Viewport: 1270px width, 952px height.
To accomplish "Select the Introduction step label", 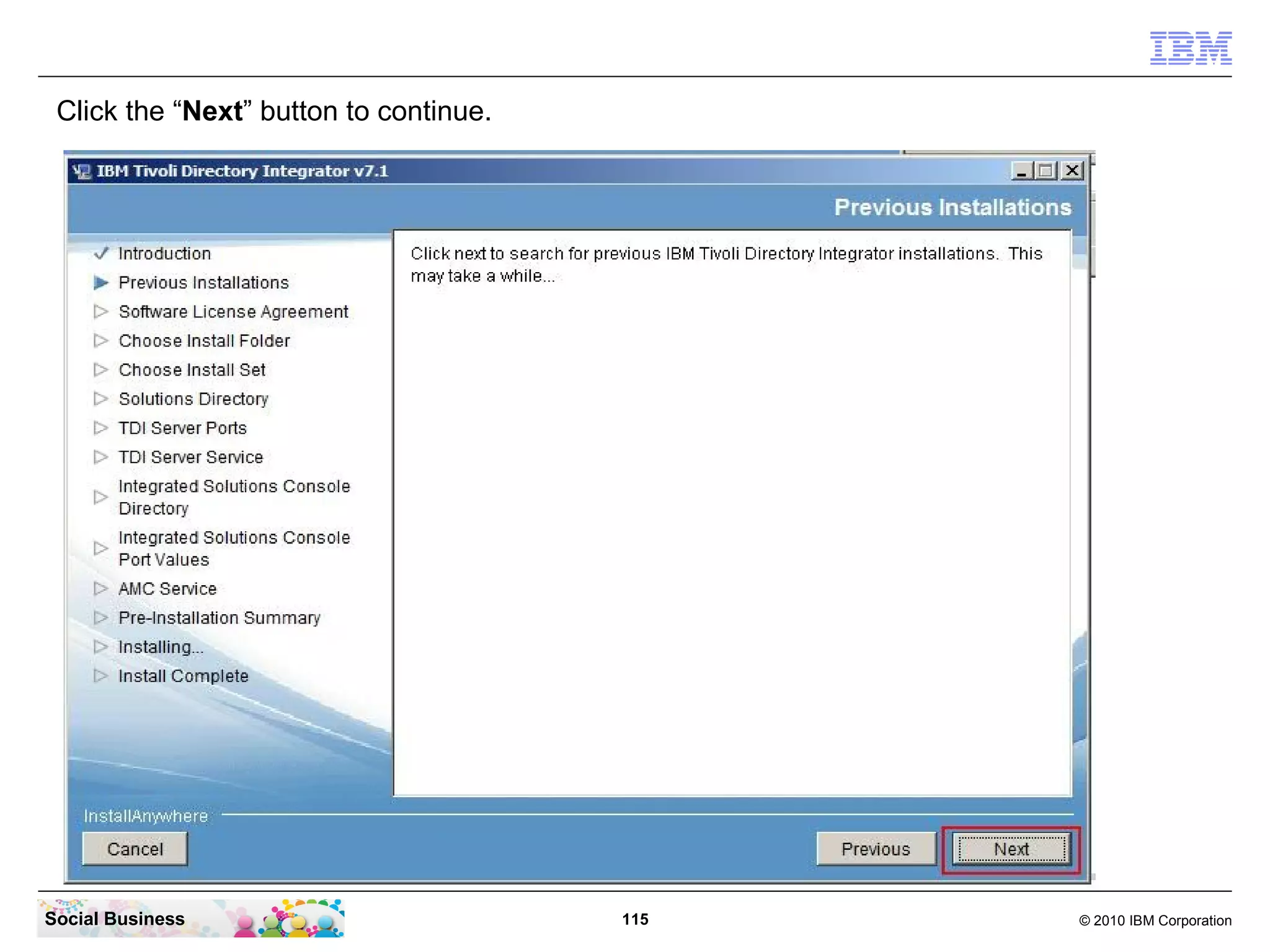I will [164, 253].
